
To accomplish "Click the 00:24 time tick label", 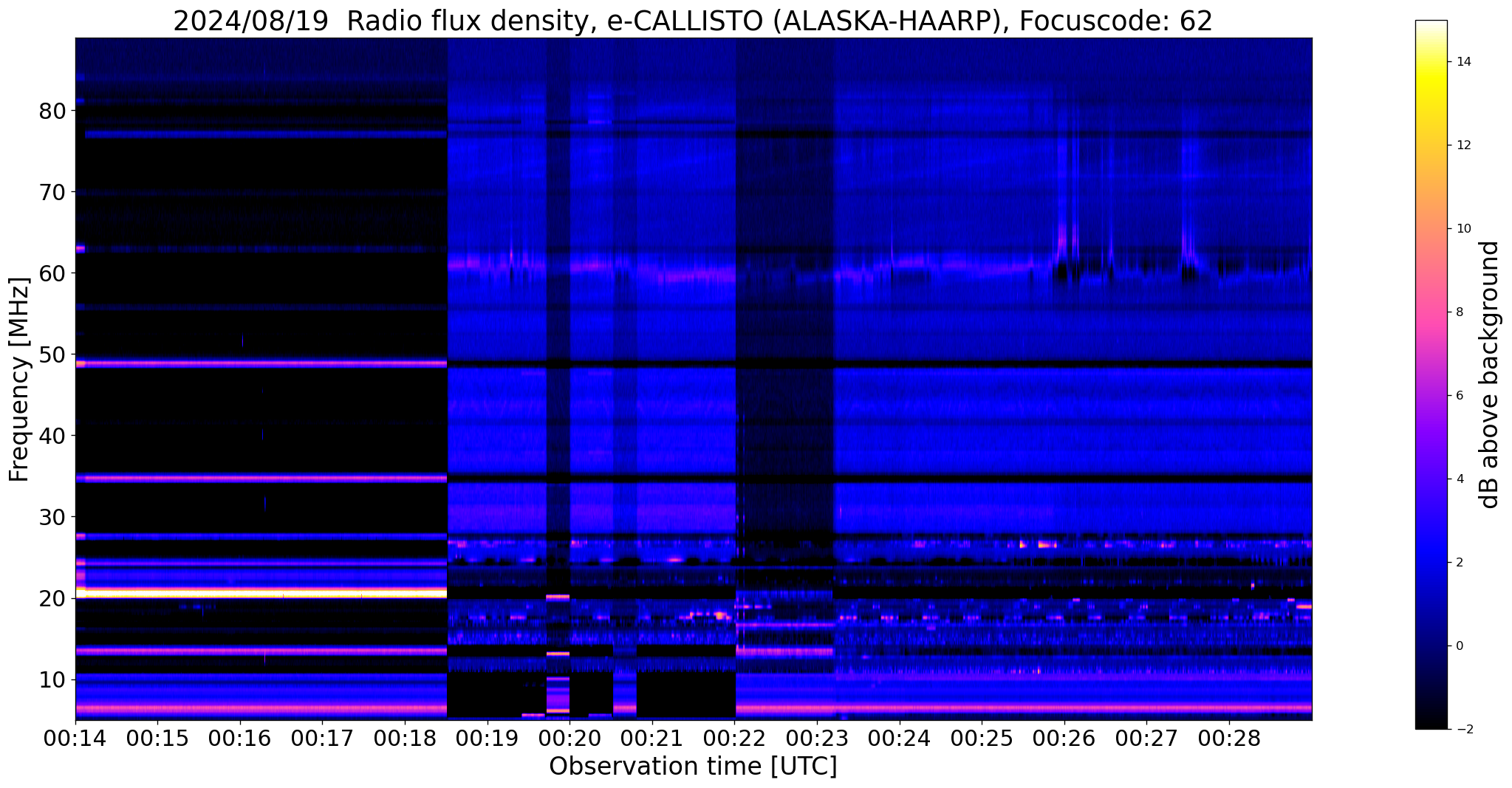I will coord(899,738).
